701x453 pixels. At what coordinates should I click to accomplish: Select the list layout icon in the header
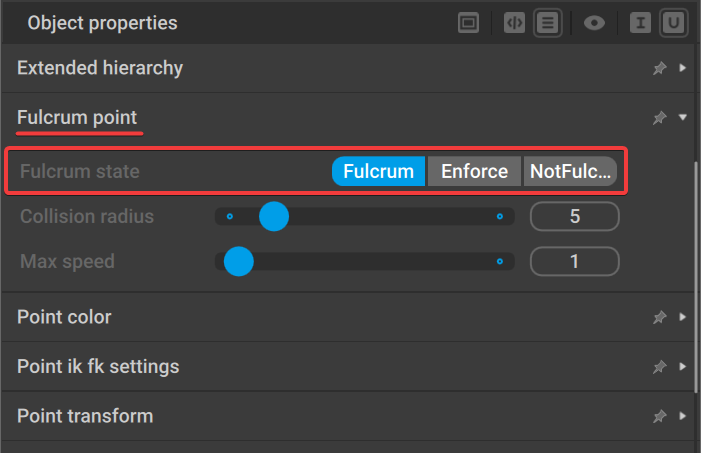pos(548,23)
